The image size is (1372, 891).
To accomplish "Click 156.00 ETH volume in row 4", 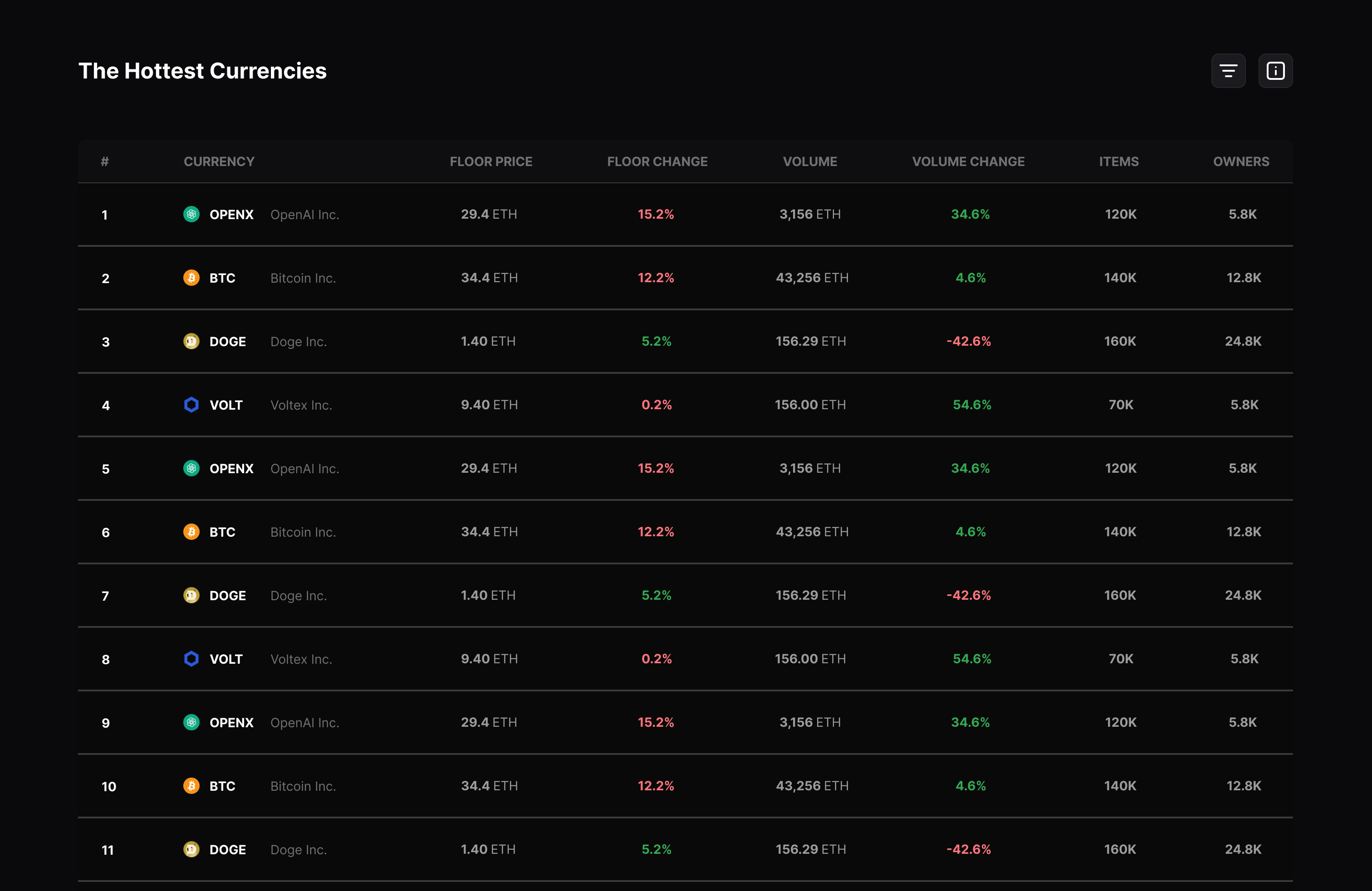I will (x=810, y=405).
